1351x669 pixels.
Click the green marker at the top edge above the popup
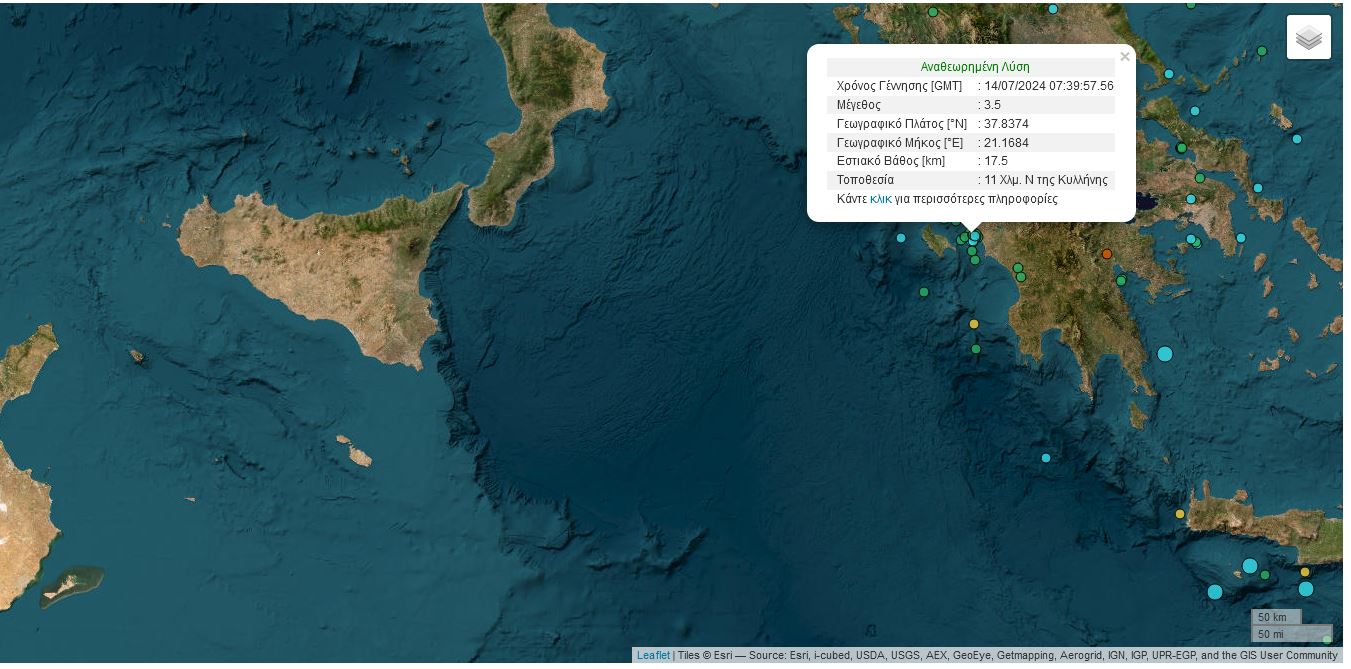tap(933, 12)
